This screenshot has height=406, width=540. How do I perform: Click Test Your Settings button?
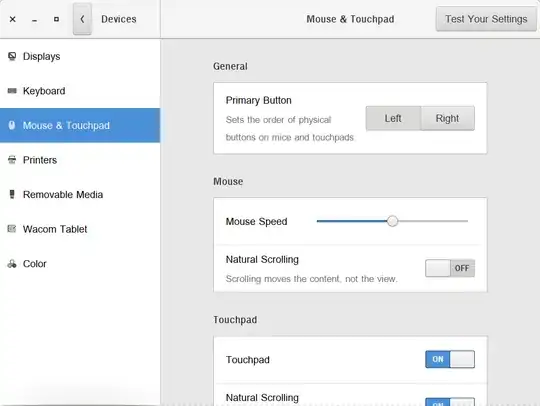486,19
